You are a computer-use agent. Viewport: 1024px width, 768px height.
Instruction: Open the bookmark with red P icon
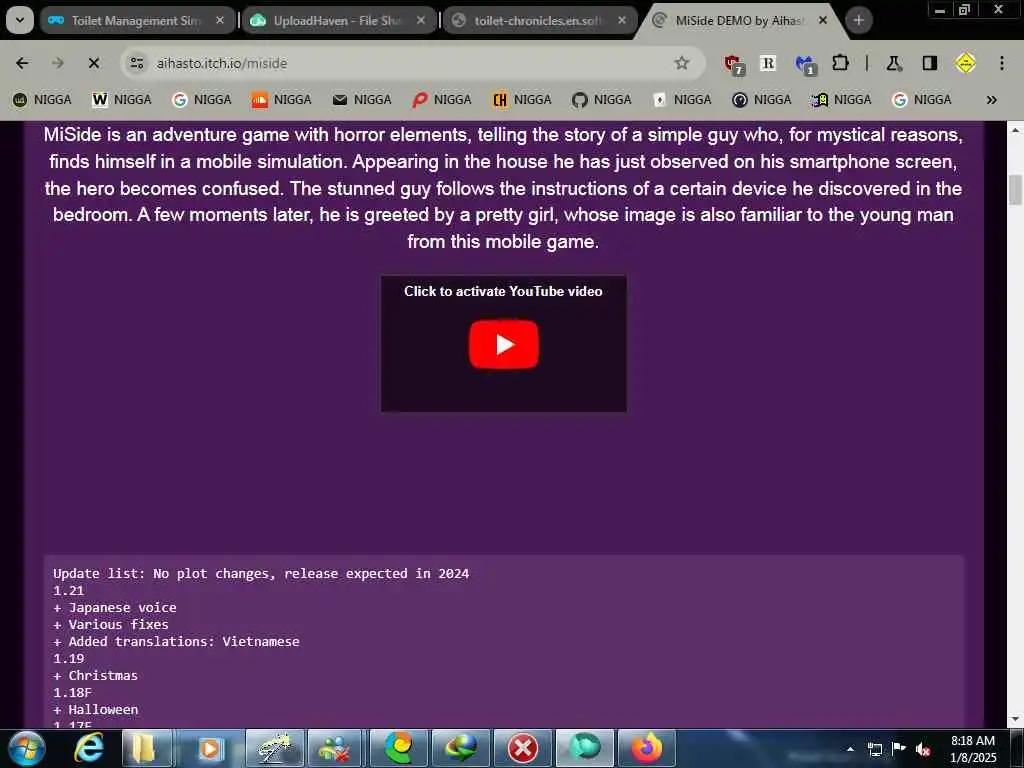[x=442, y=100]
